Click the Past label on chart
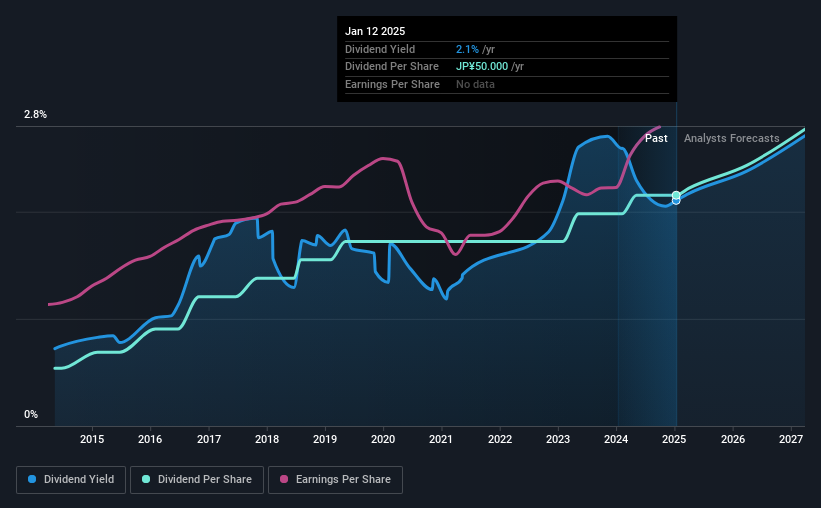The width and height of the screenshot is (821, 508). [x=656, y=138]
